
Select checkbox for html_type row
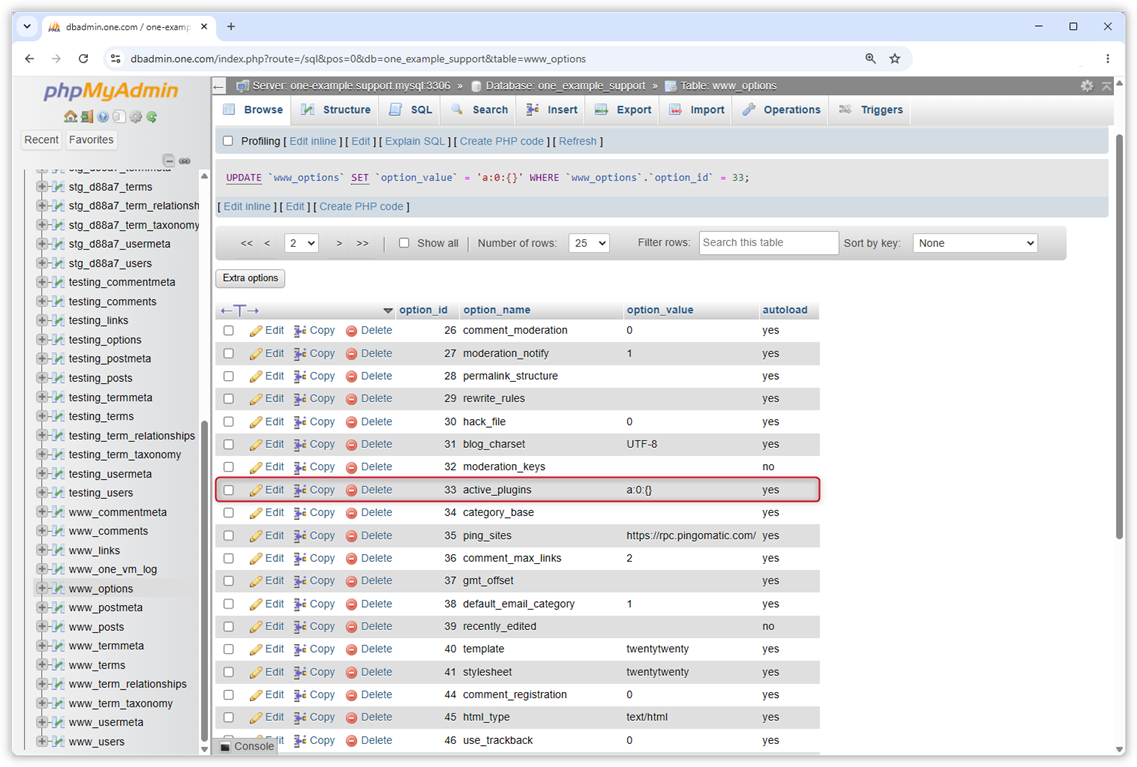[228, 717]
